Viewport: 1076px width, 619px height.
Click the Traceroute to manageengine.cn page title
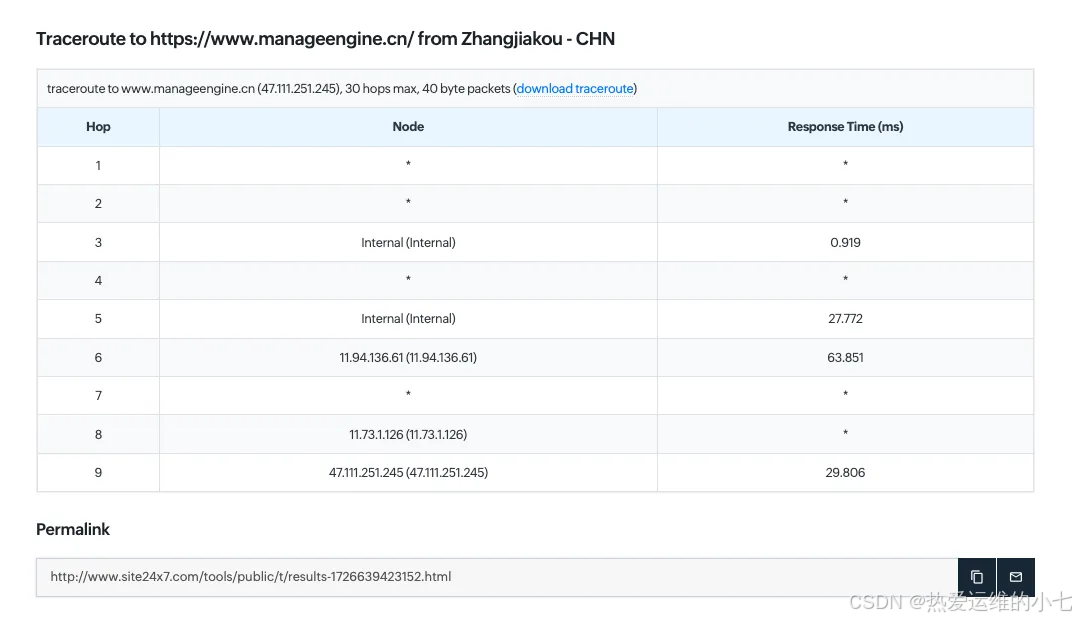click(325, 39)
